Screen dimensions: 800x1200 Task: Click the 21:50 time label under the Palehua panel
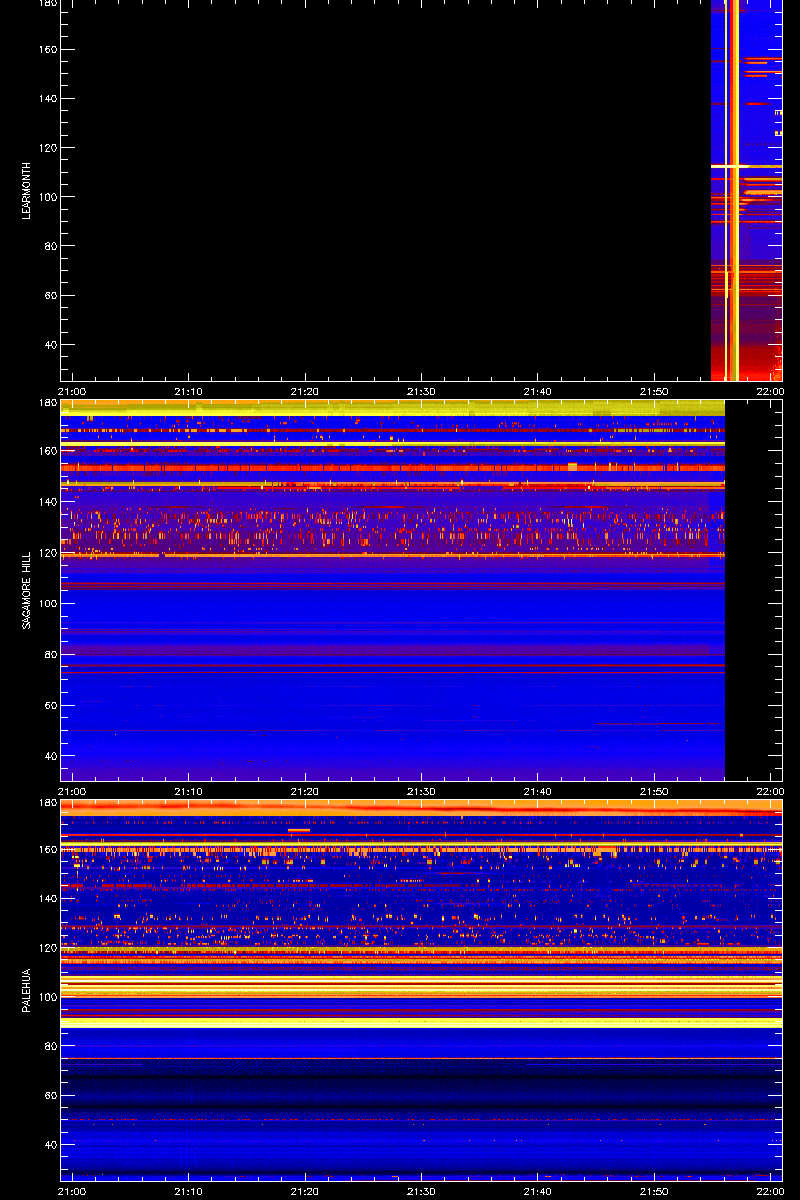click(x=654, y=1191)
